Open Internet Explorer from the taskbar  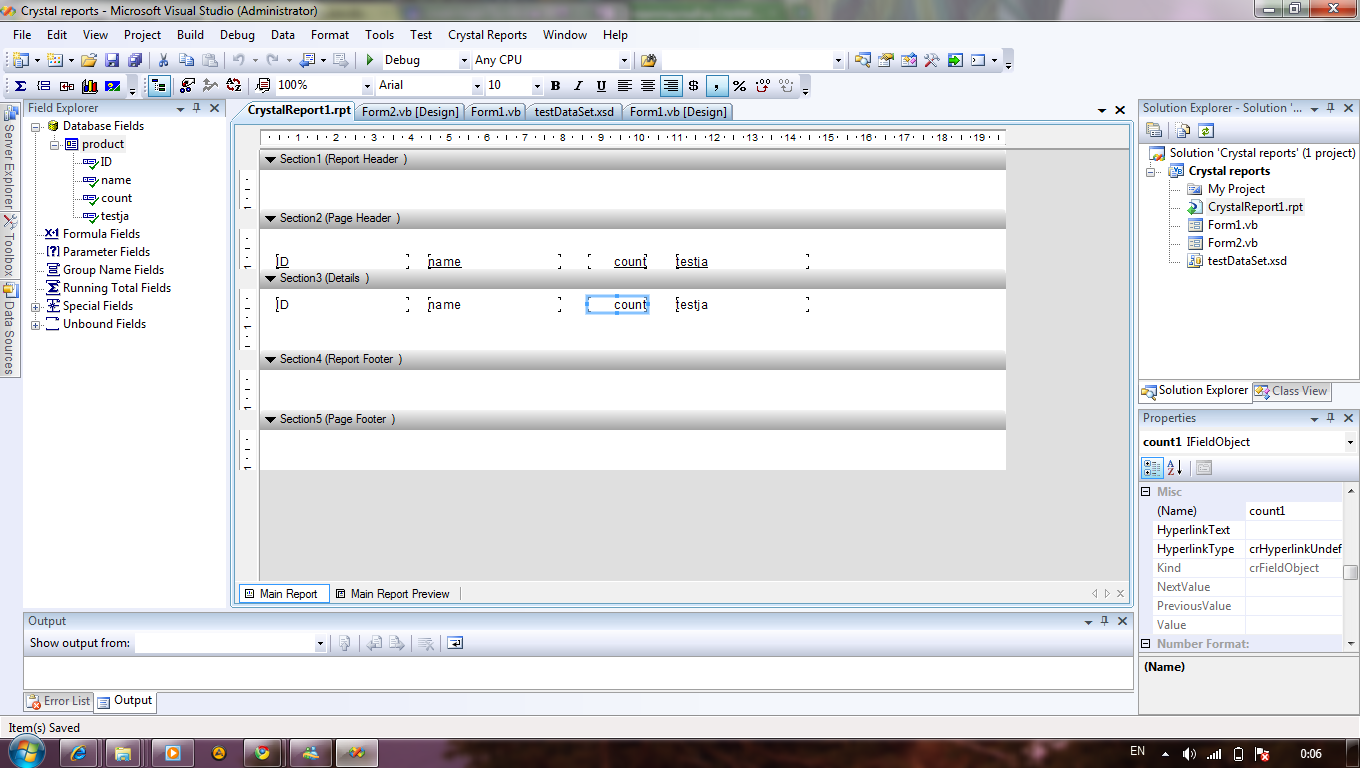pos(80,753)
